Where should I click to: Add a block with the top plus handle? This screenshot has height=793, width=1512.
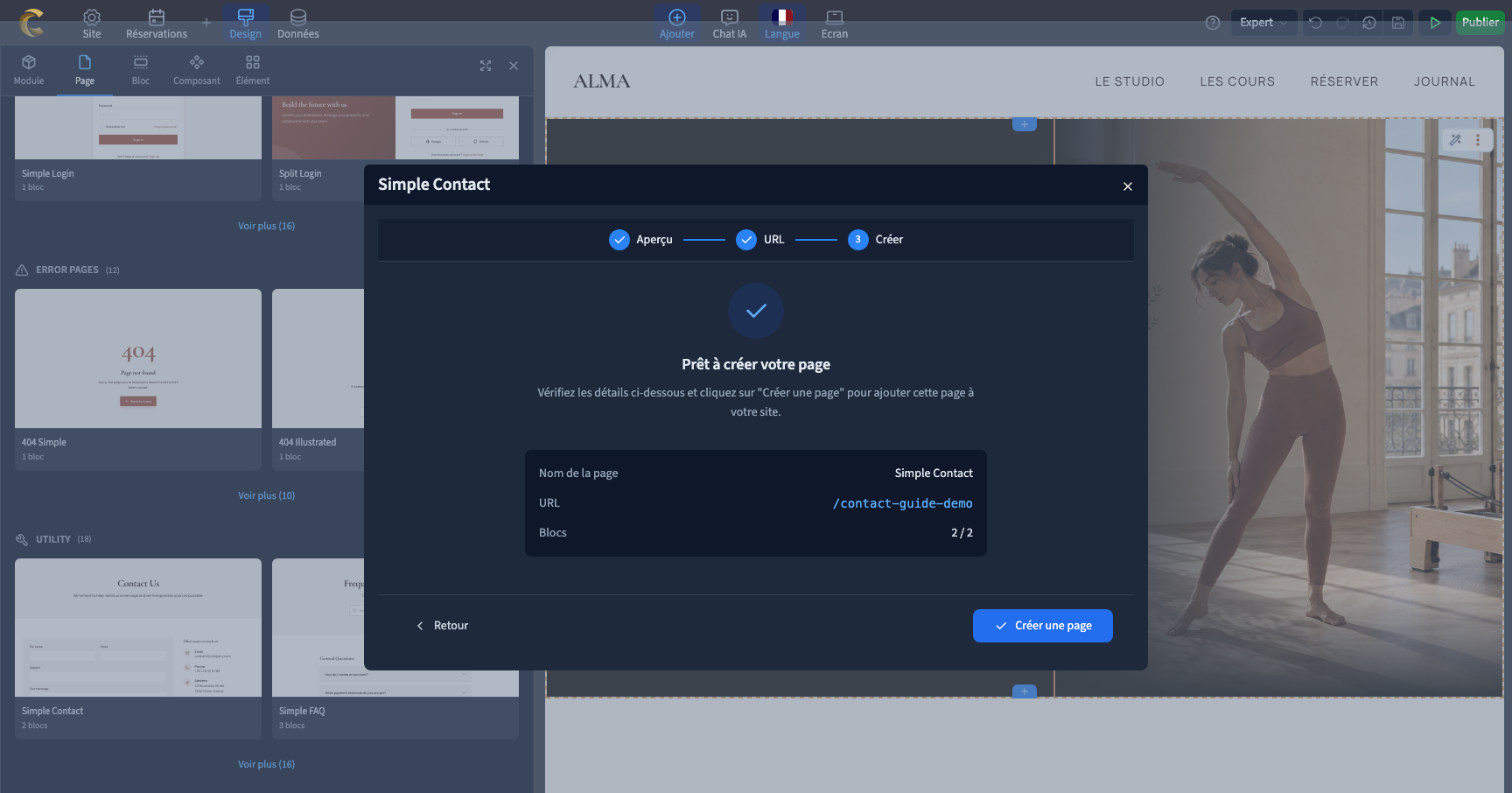tap(1025, 124)
